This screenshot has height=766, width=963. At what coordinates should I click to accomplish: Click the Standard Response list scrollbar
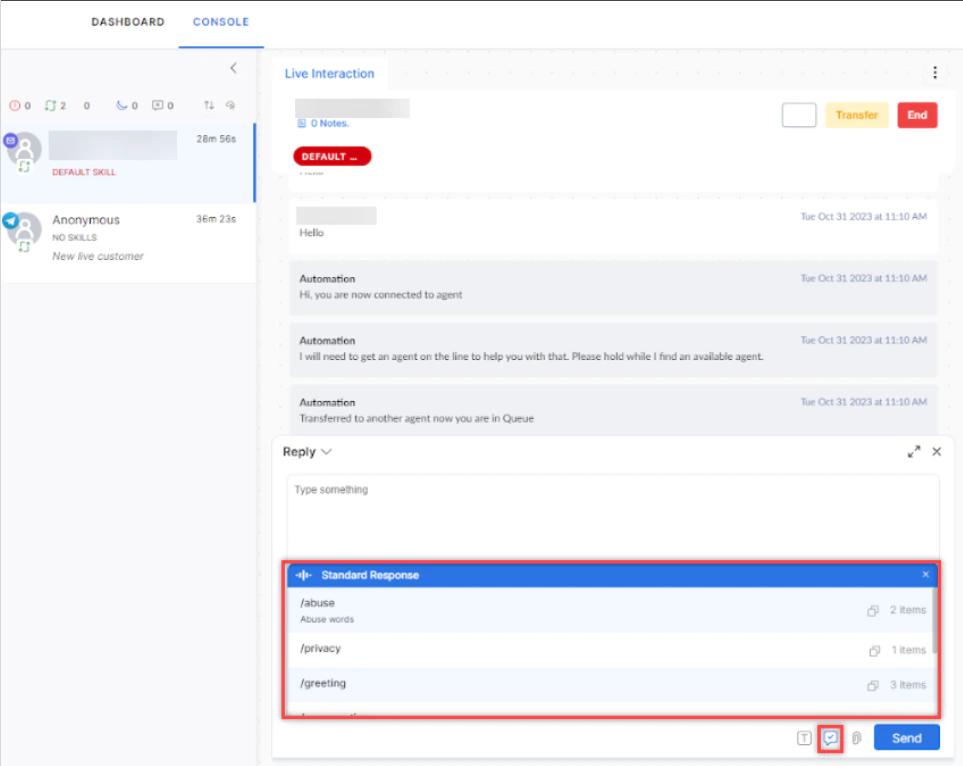click(935, 620)
